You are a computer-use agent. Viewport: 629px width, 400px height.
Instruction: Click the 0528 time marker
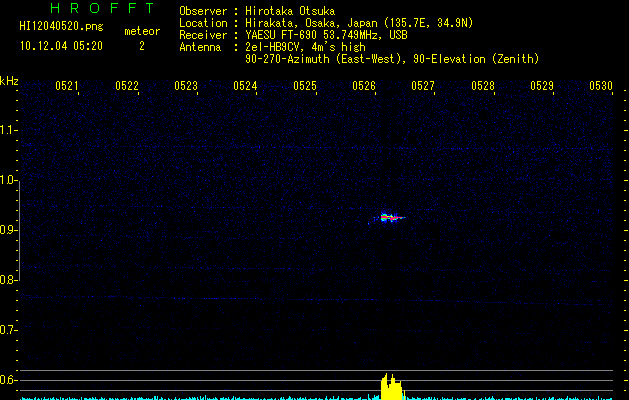[483, 86]
